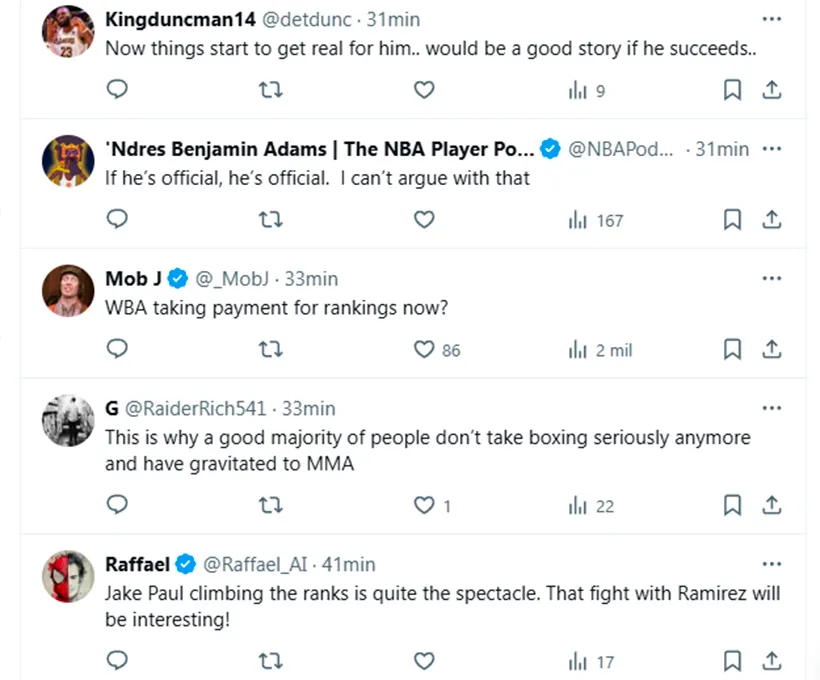Bookmark the NBA Player Podcast tweet
Screen dimensions: 820x680
click(732, 220)
